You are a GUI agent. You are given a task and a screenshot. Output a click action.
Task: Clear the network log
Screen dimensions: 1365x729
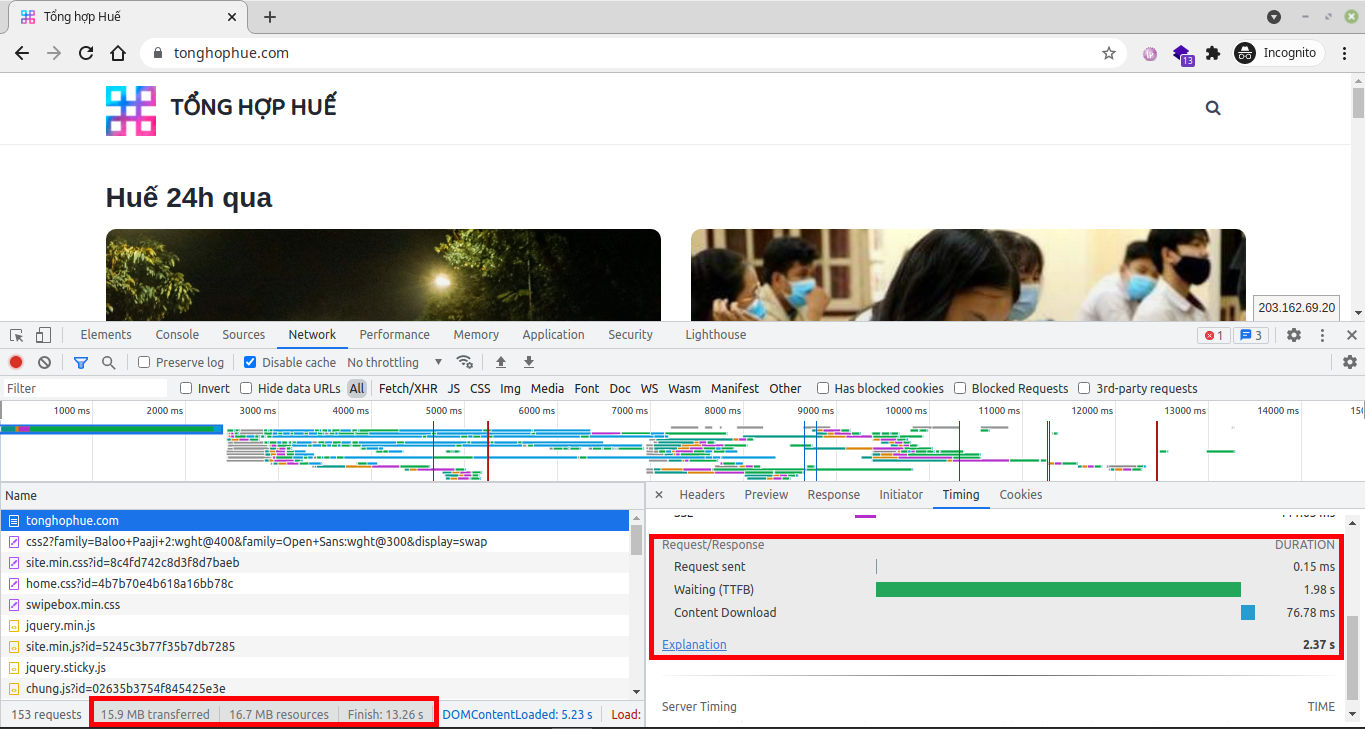[x=44, y=362]
